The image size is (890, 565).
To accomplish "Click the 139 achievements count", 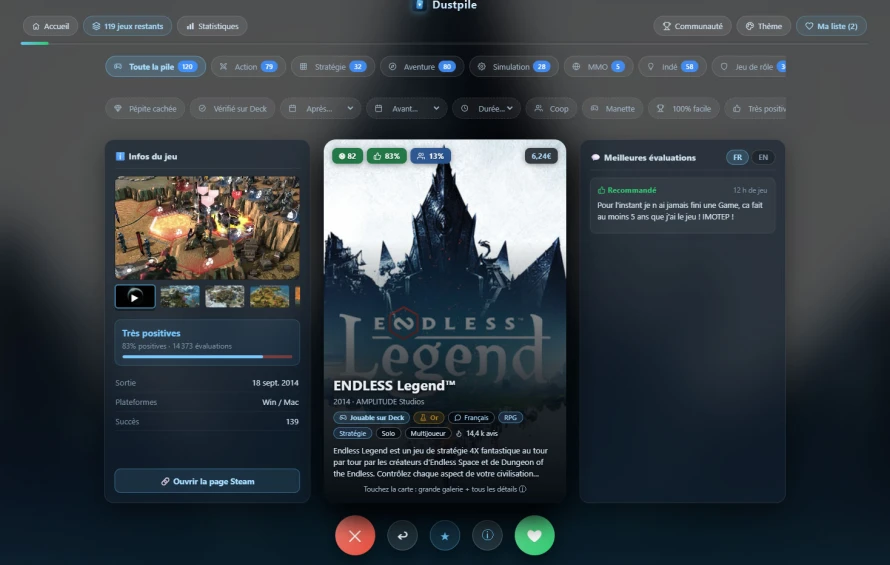I will (292, 421).
